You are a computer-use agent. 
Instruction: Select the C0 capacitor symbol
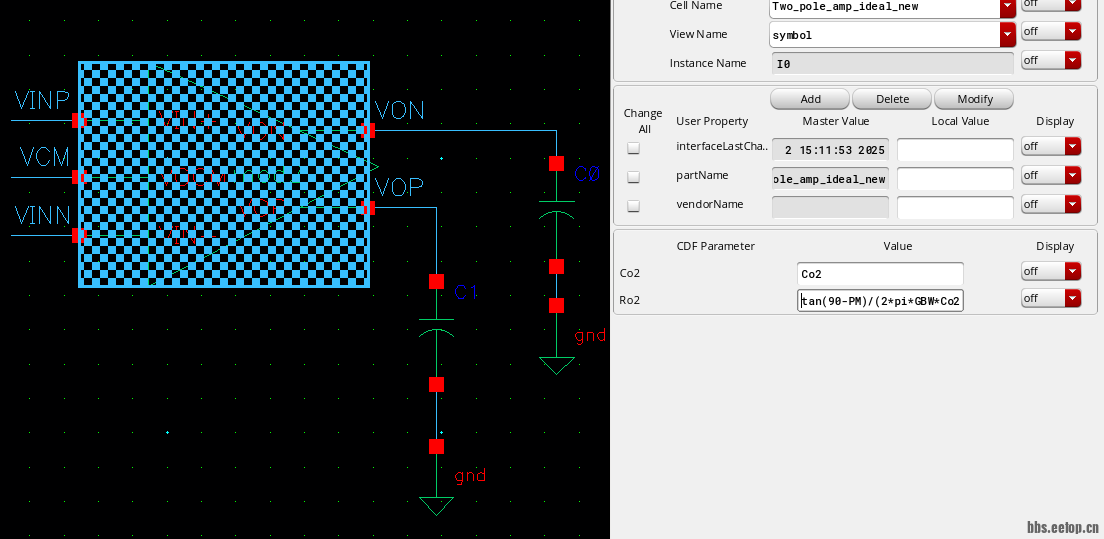click(x=556, y=214)
